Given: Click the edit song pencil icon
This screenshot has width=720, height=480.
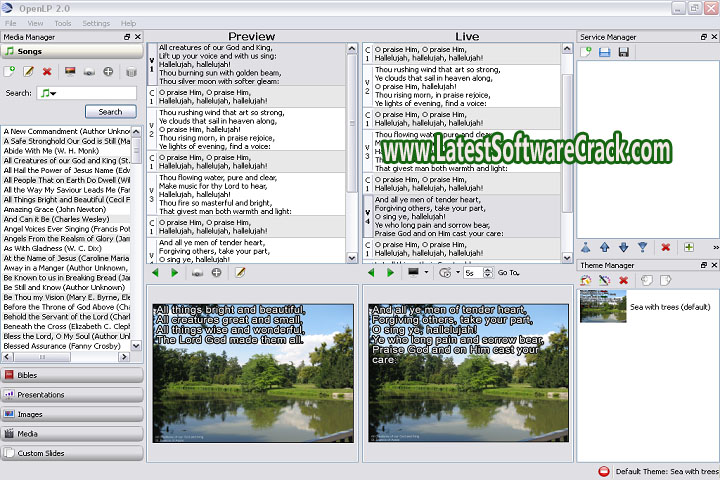Looking at the screenshot, I should pyautogui.click(x=28, y=71).
